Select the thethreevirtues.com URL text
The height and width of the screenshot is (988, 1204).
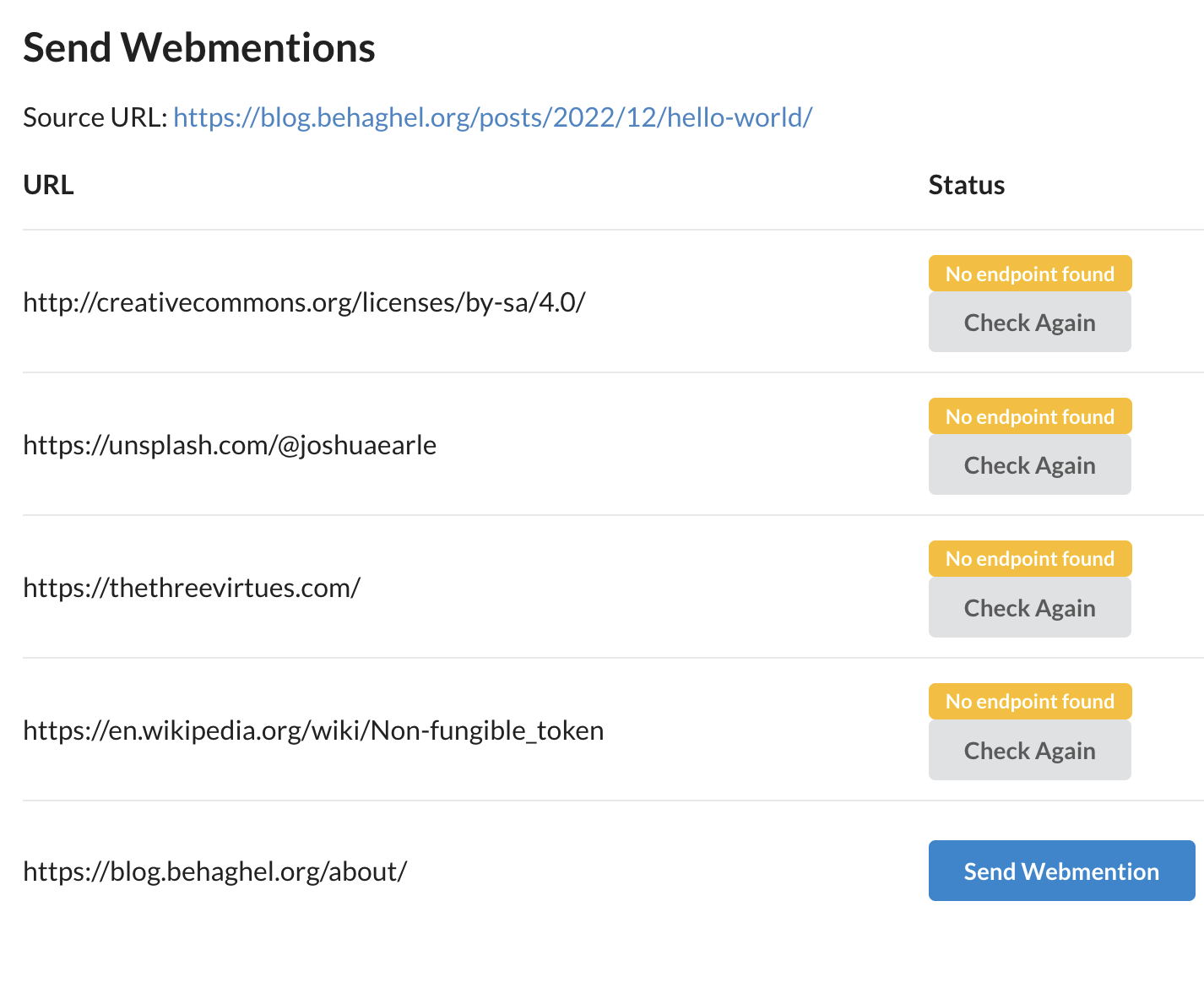pyautogui.click(x=192, y=588)
